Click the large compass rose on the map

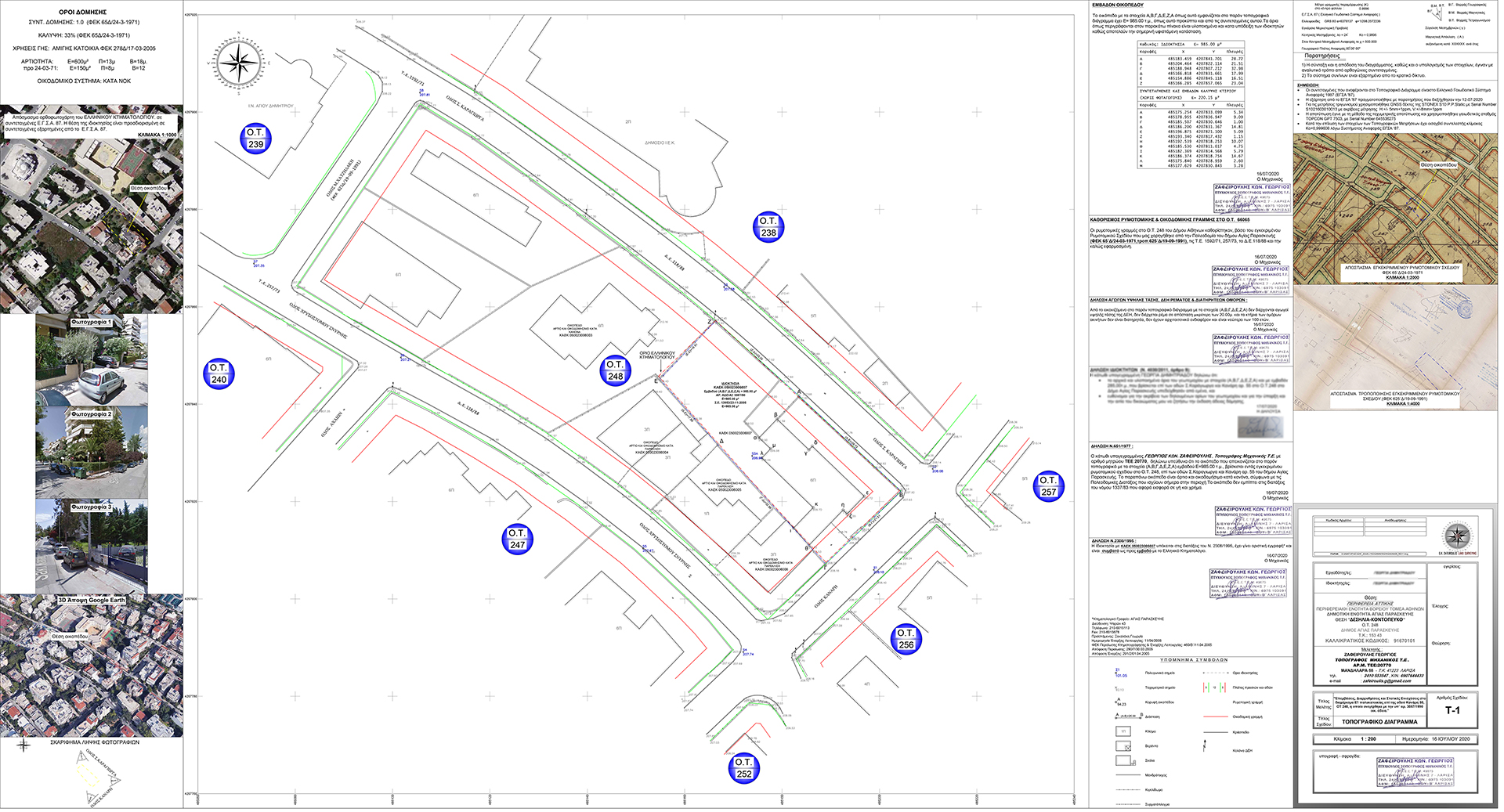tap(238, 63)
